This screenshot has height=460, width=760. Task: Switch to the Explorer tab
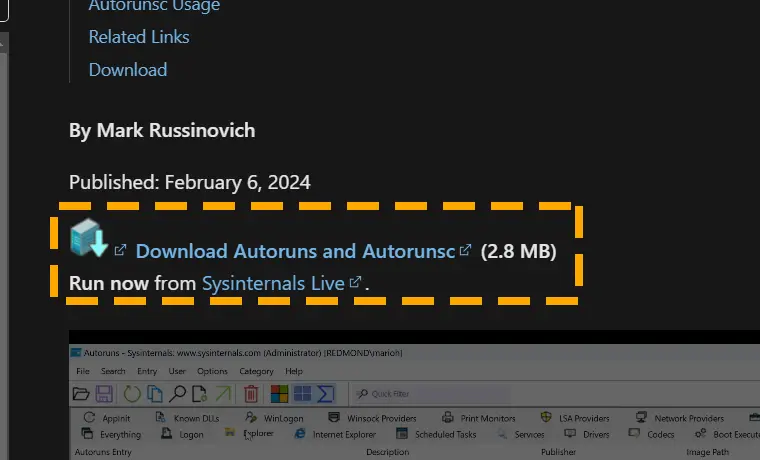pyautogui.click(x=249, y=433)
